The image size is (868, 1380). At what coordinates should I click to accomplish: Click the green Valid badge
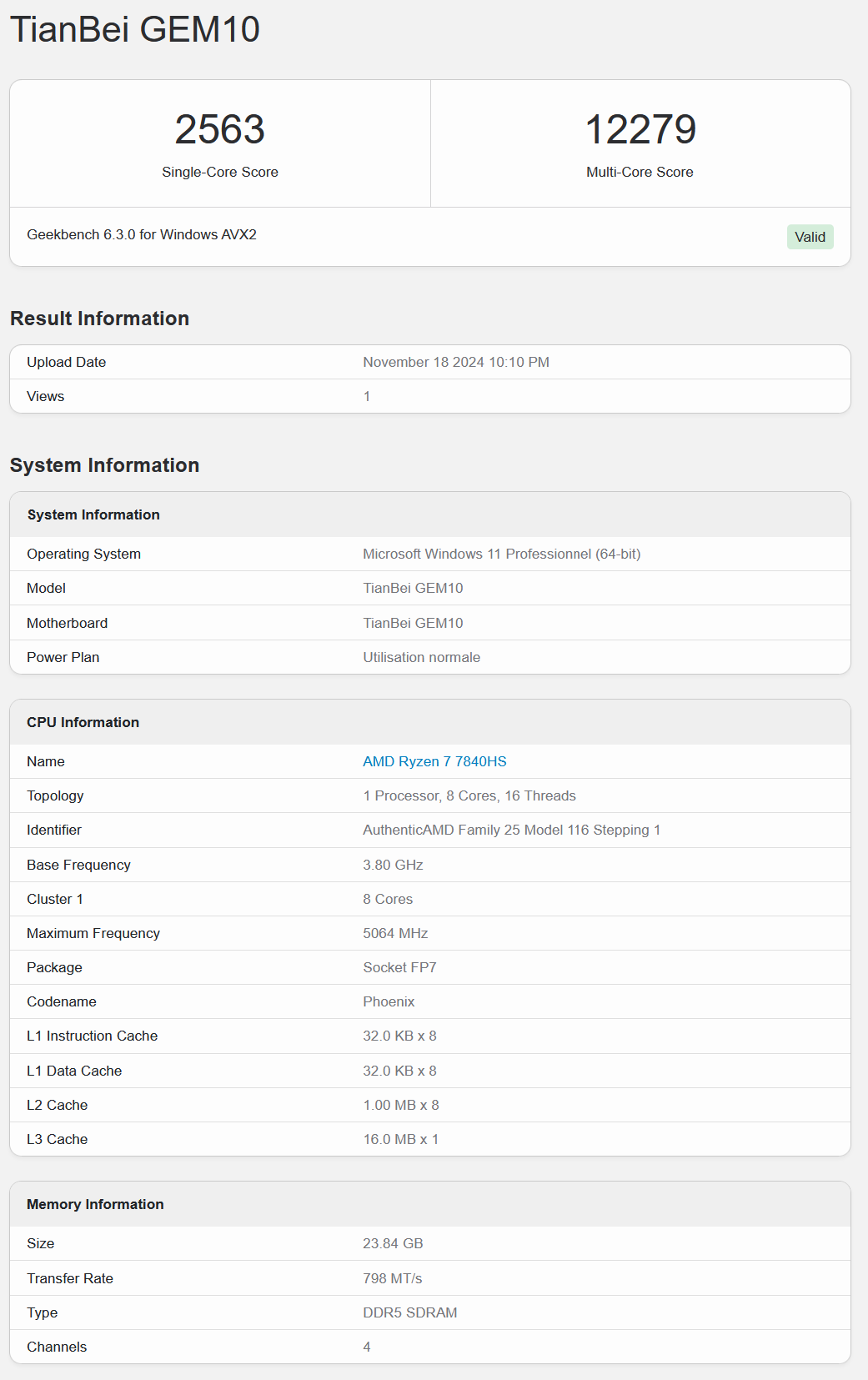point(810,237)
